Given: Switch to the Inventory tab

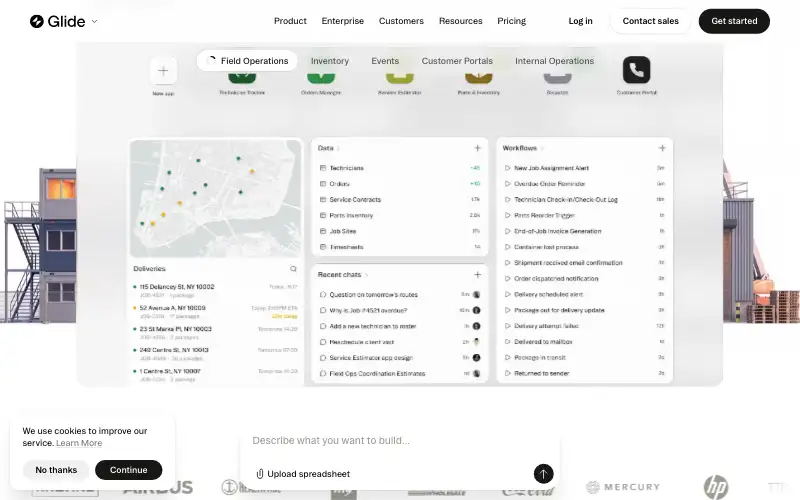Looking at the screenshot, I should (330, 61).
